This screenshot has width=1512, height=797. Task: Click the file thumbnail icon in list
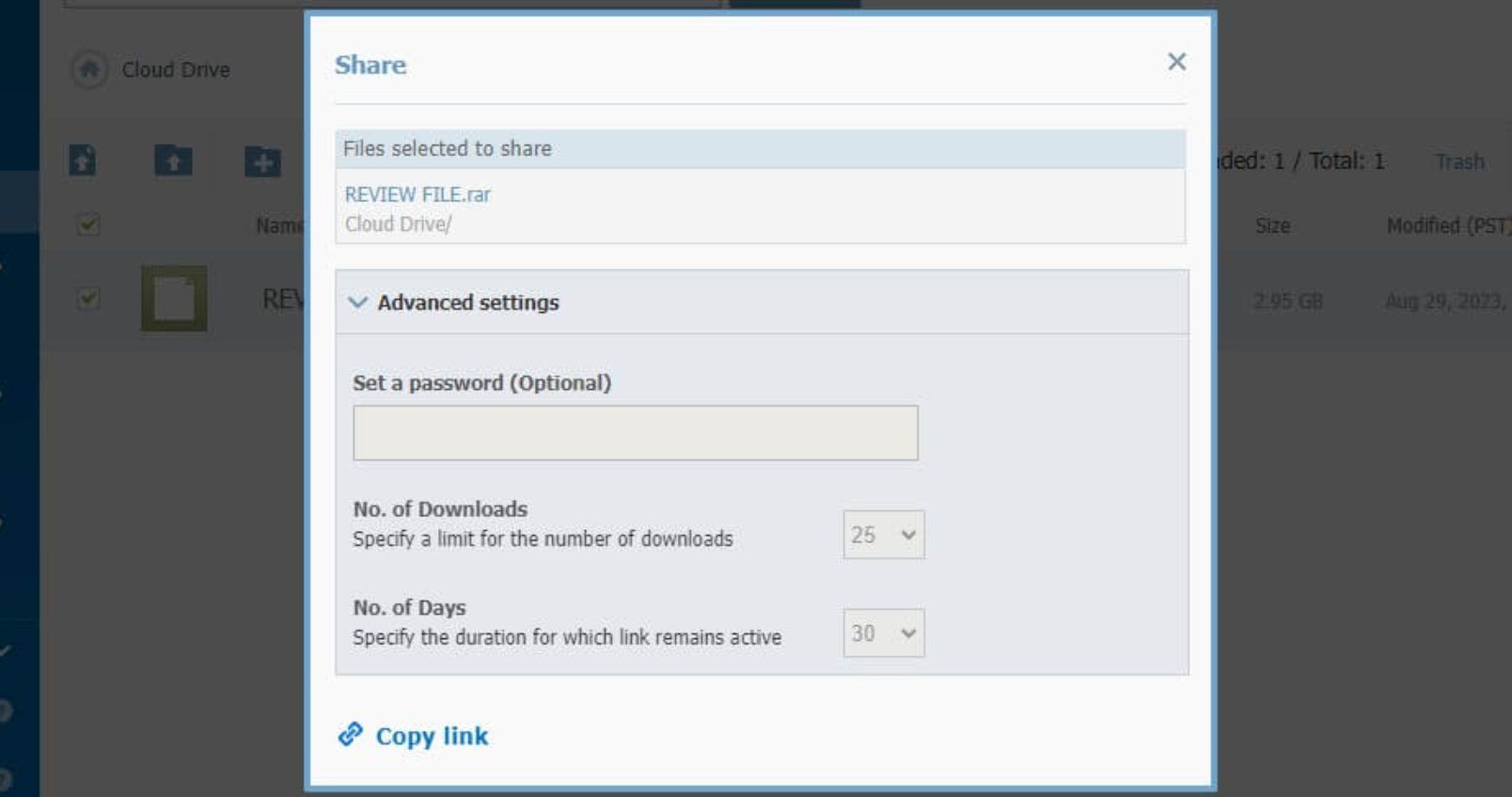pos(174,299)
